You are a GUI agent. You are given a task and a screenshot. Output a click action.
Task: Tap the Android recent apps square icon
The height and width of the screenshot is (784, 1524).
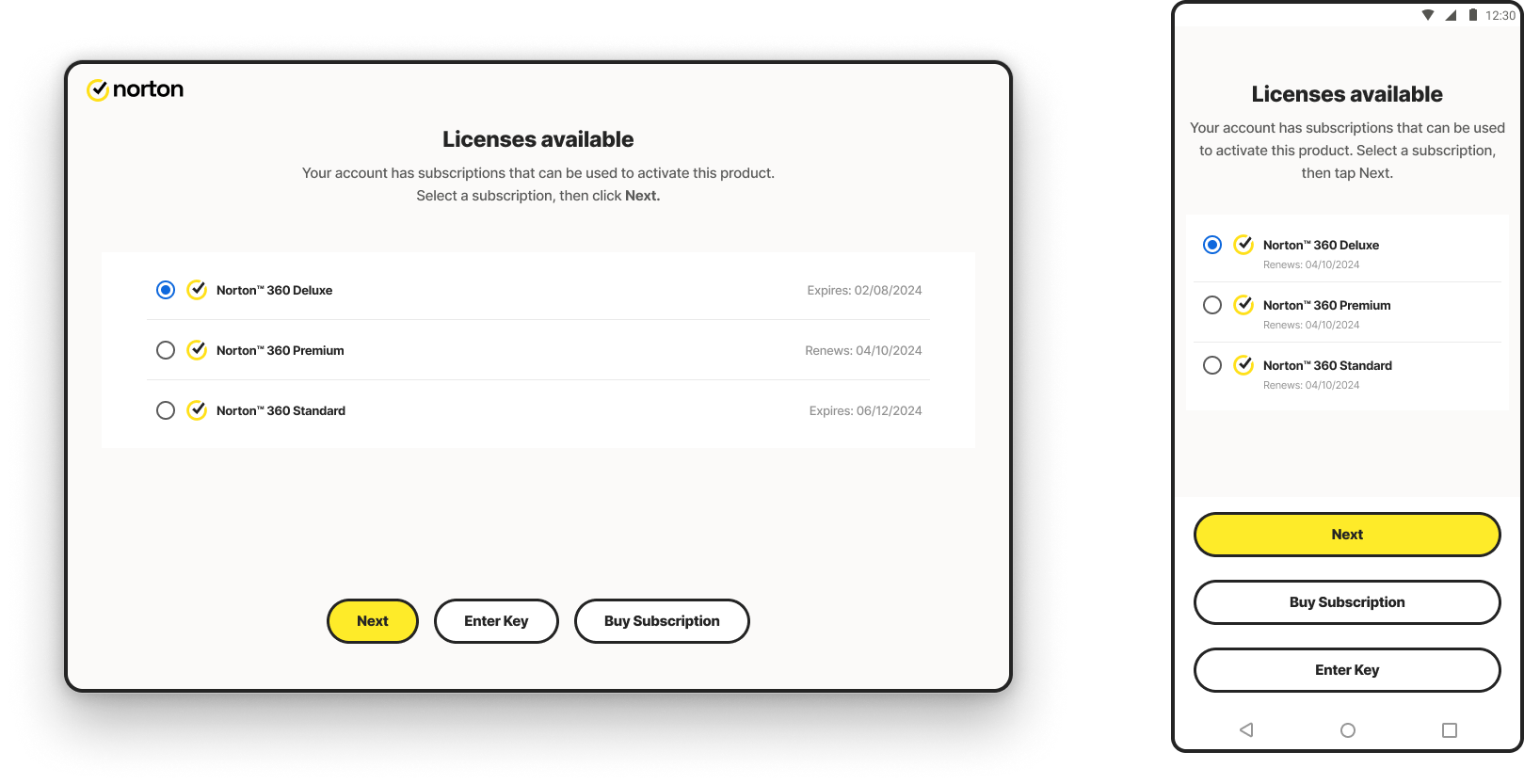1450,730
